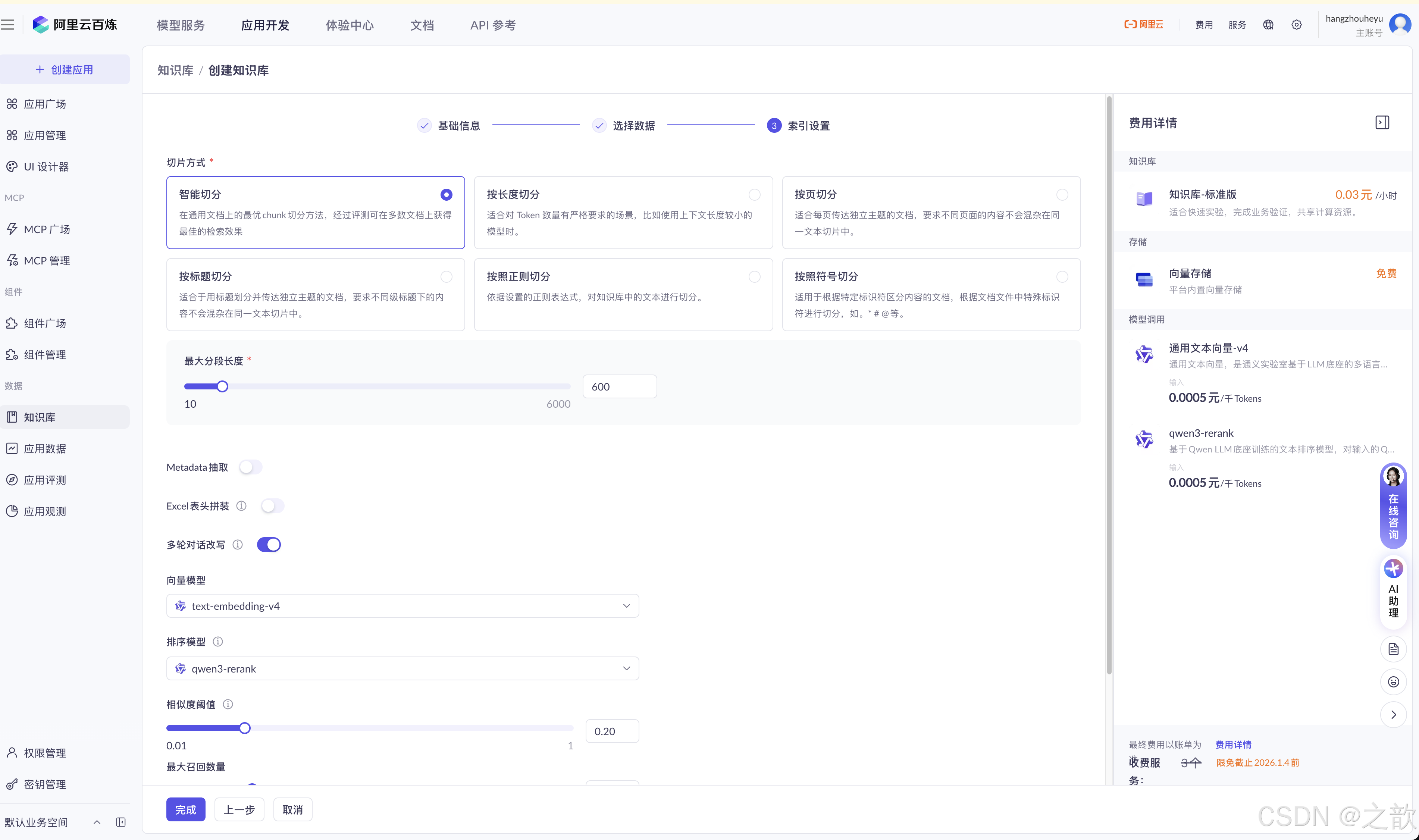Turn off the 多轮对话改写 switch
Image resolution: width=1419 pixels, height=840 pixels.
(269, 545)
